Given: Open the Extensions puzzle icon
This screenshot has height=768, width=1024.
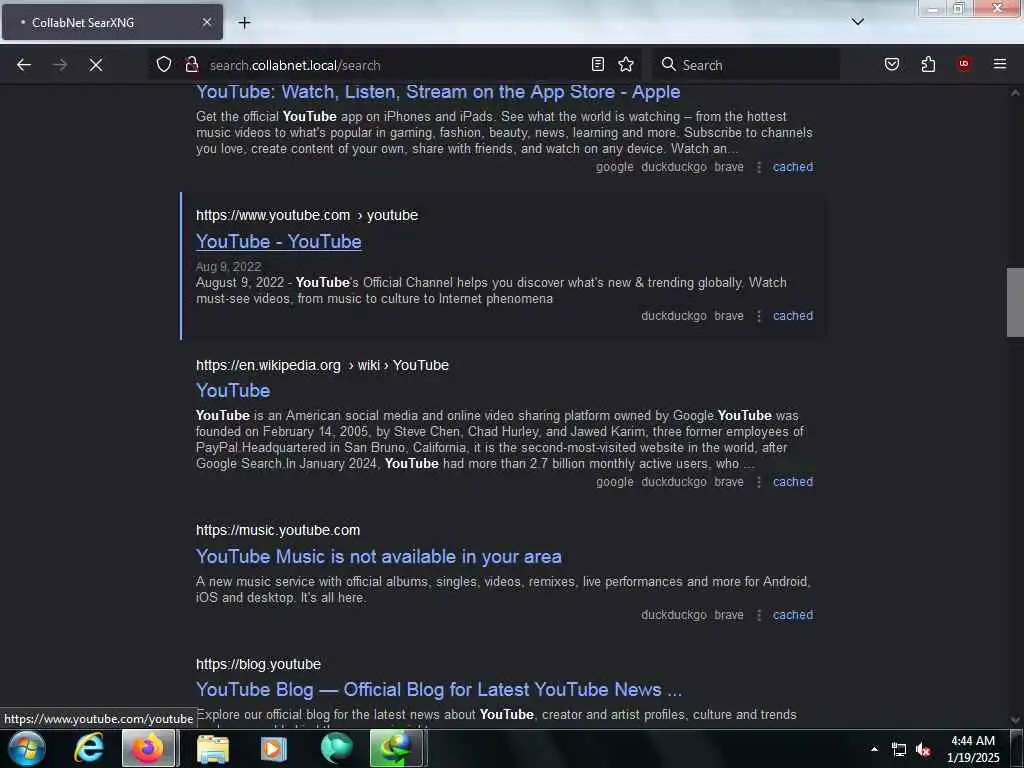Looking at the screenshot, I should pyautogui.click(x=928, y=64).
